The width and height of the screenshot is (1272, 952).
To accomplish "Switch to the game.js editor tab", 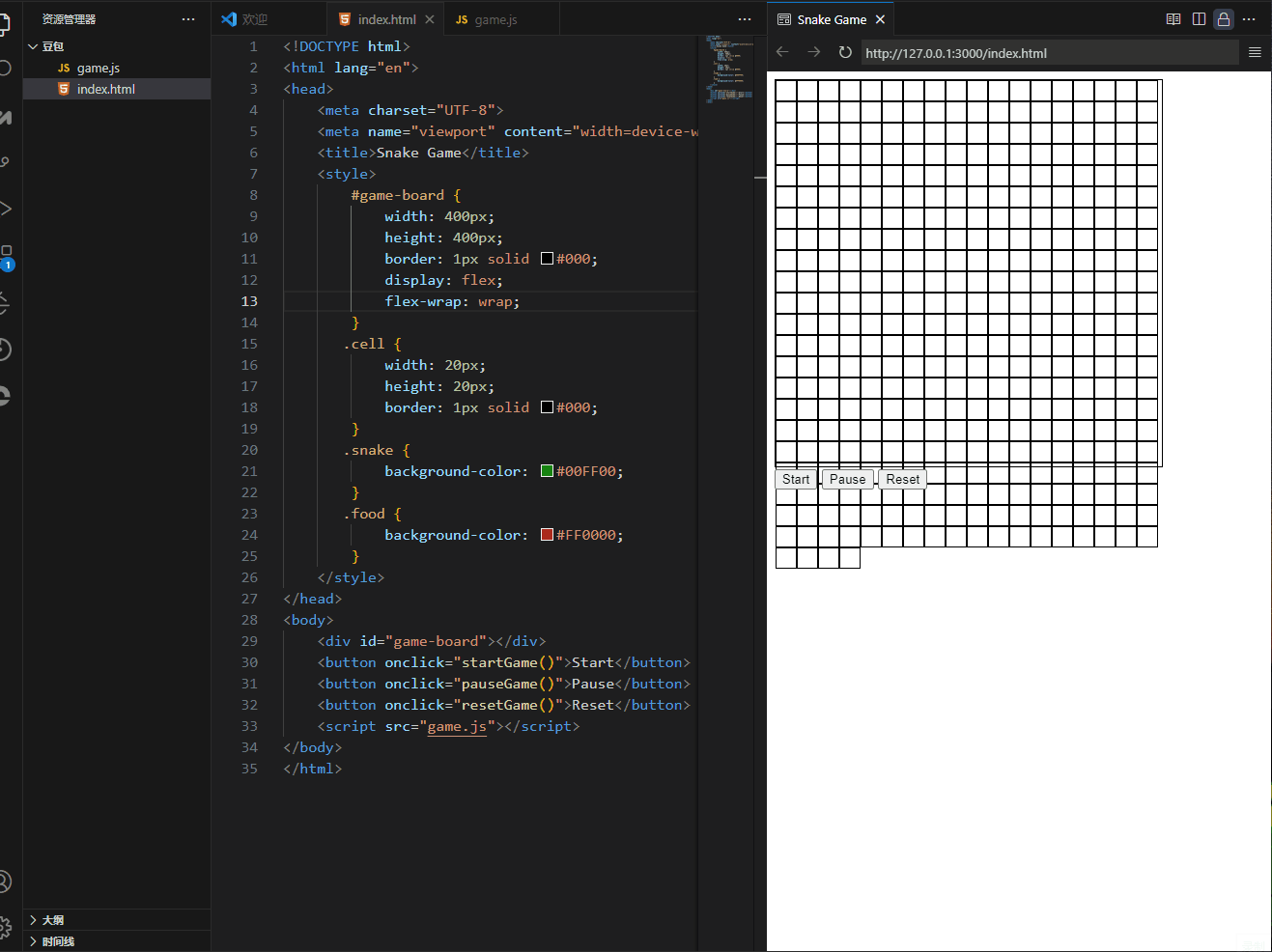I will click(x=495, y=19).
